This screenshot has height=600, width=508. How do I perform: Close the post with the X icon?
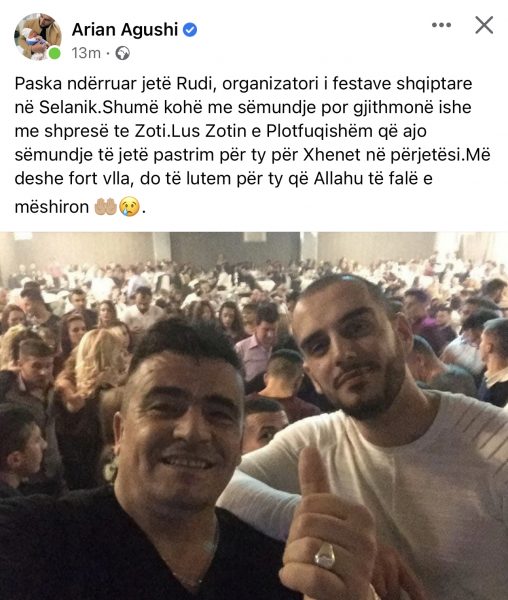(484, 25)
